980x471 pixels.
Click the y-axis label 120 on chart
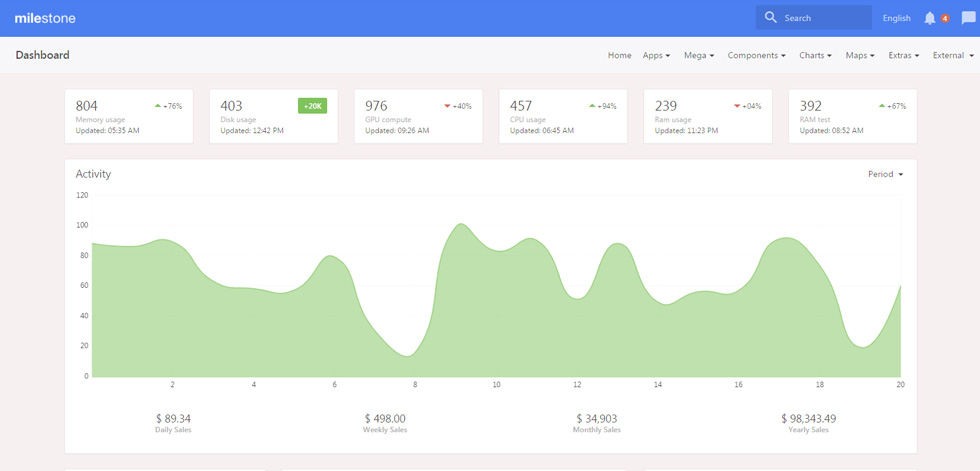click(x=82, y=195)
